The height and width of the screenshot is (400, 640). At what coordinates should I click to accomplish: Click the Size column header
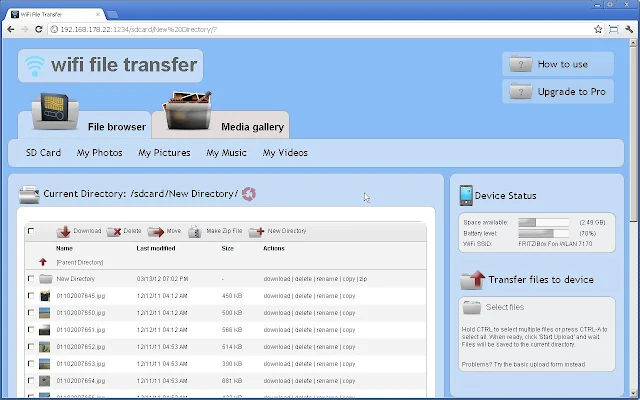pyautogui.click(x=227, y=248)
